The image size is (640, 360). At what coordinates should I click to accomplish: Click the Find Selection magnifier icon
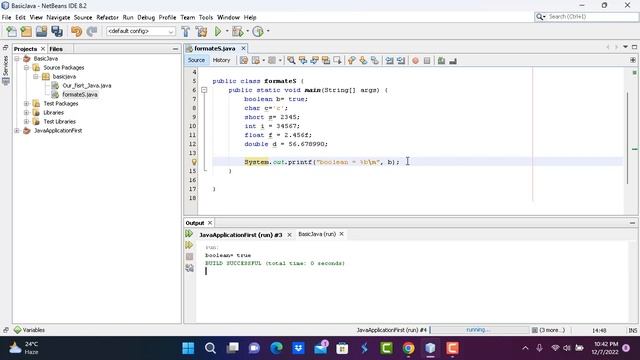pos(291,60)
